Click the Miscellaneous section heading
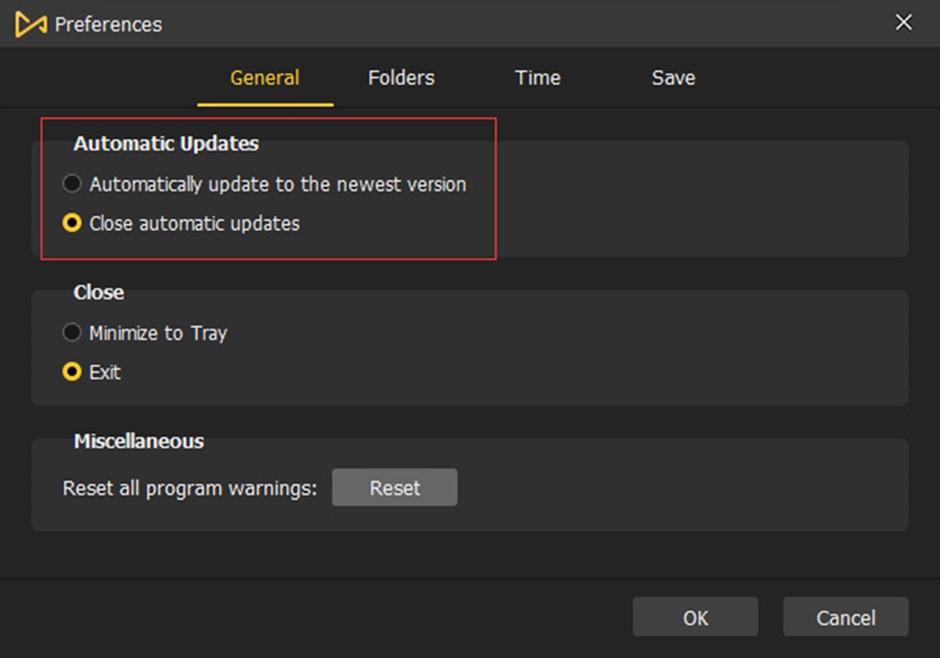This screenshot has height=658, width=940. (139, 441)
